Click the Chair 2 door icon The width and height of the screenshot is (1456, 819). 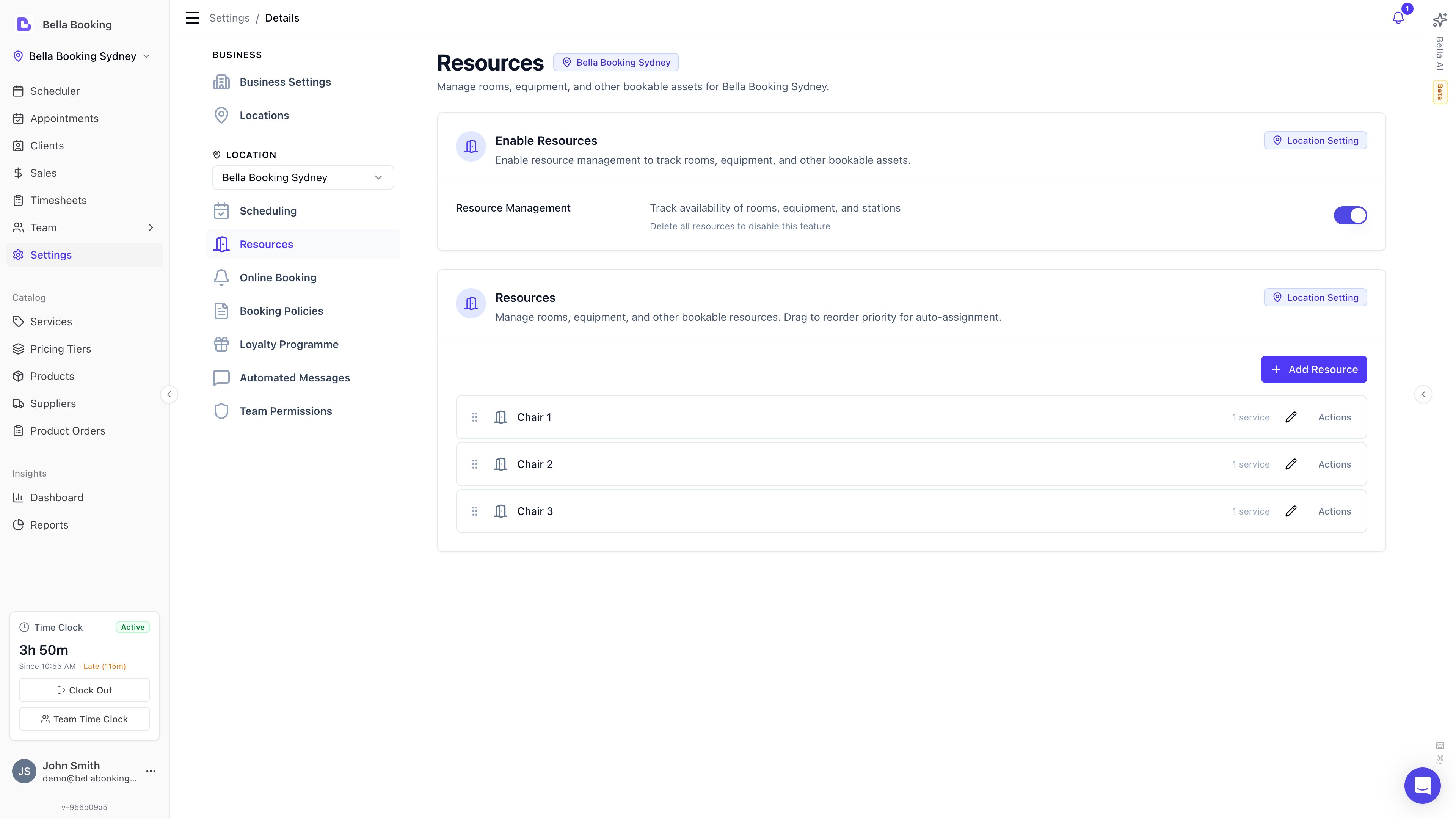click(500, 464)
